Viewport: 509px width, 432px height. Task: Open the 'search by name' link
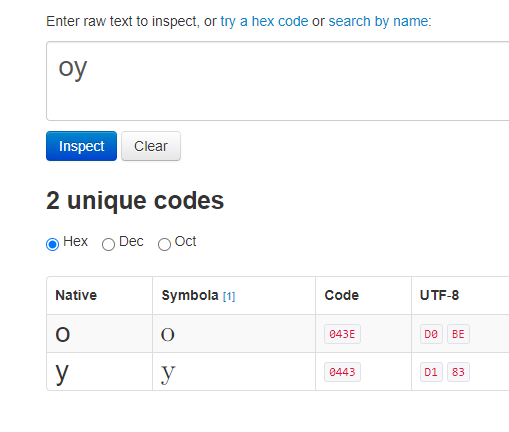pos(378,21)
